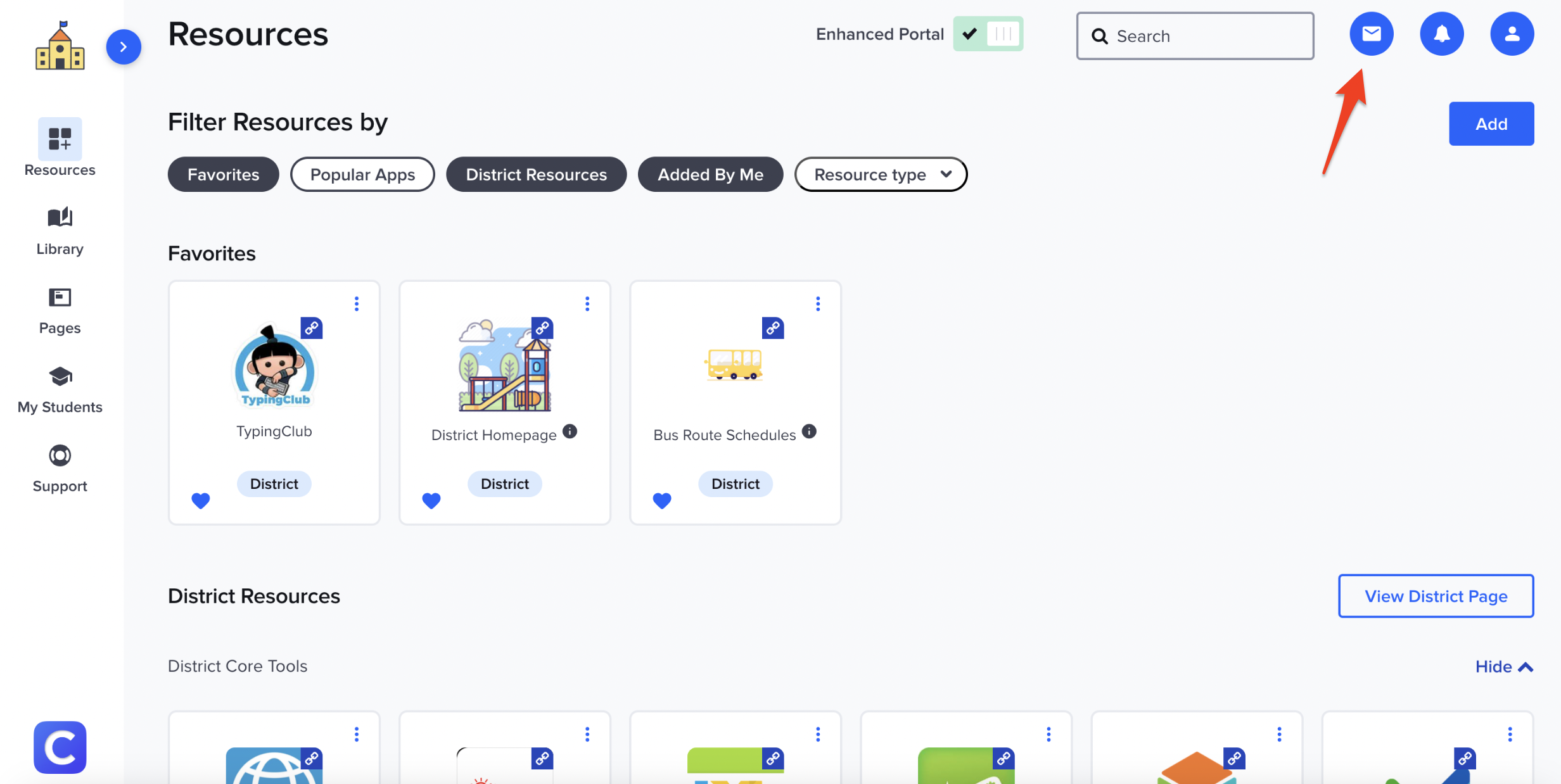Click the Clever C logo icon
Viewport: 1561px width, 784px height.
click(60, 747)
